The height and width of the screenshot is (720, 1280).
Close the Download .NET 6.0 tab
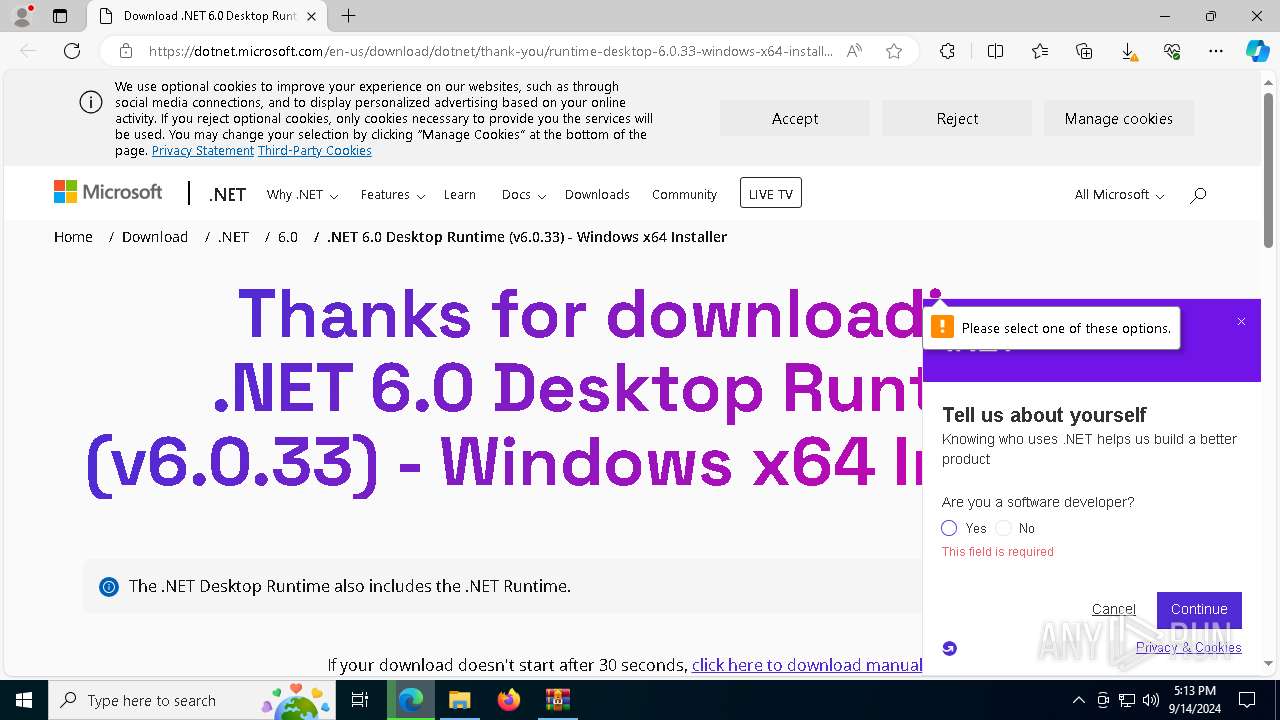(312, 16)
